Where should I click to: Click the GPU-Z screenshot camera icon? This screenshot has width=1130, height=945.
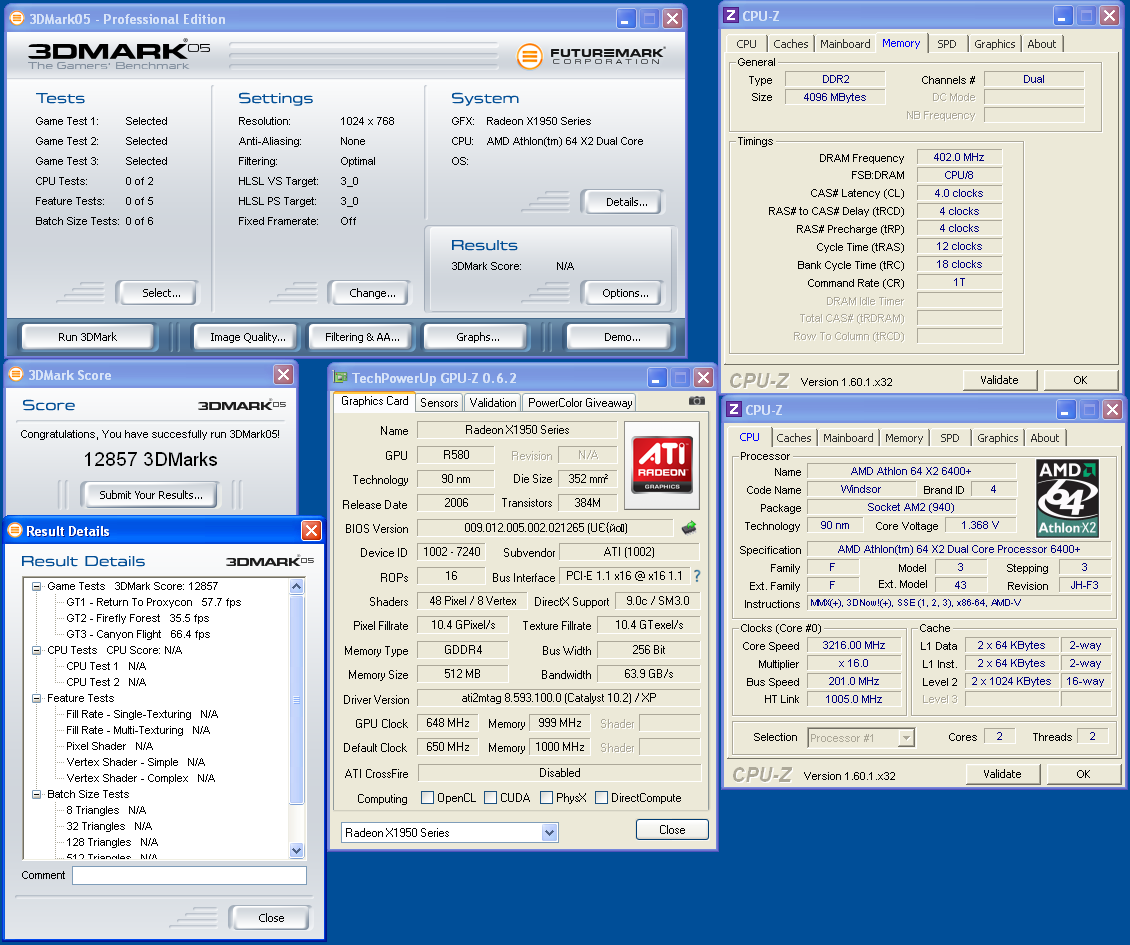click(x=696, y=400)
